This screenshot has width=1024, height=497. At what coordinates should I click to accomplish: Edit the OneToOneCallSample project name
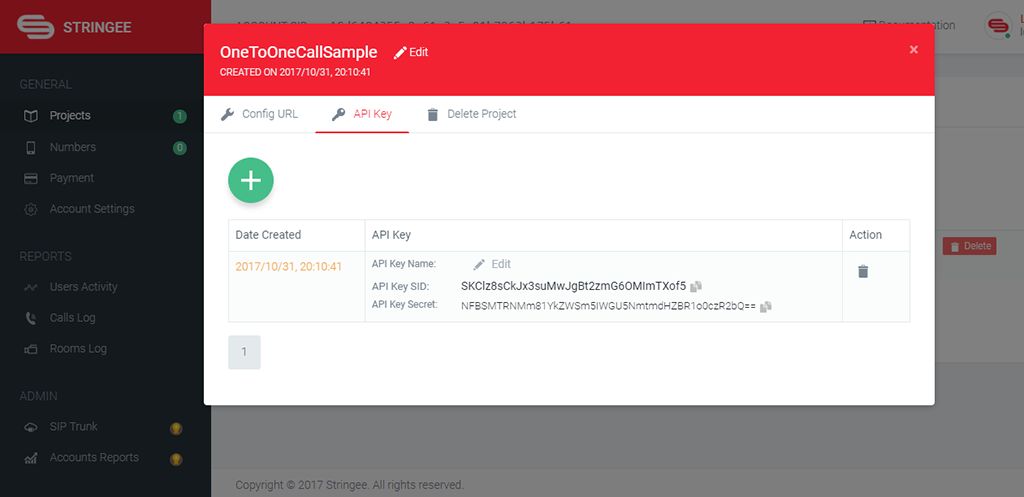click(411, 52)
